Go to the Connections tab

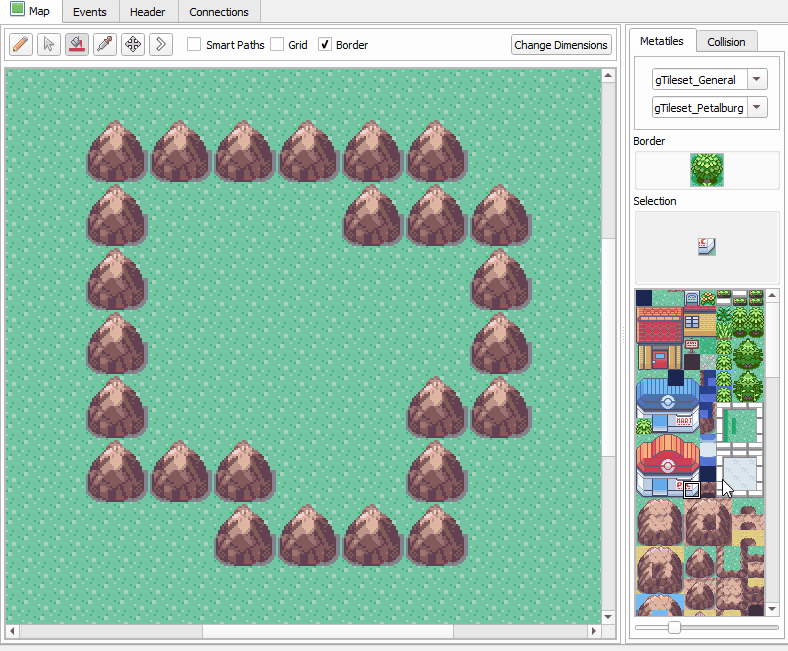tap(219, 12)
